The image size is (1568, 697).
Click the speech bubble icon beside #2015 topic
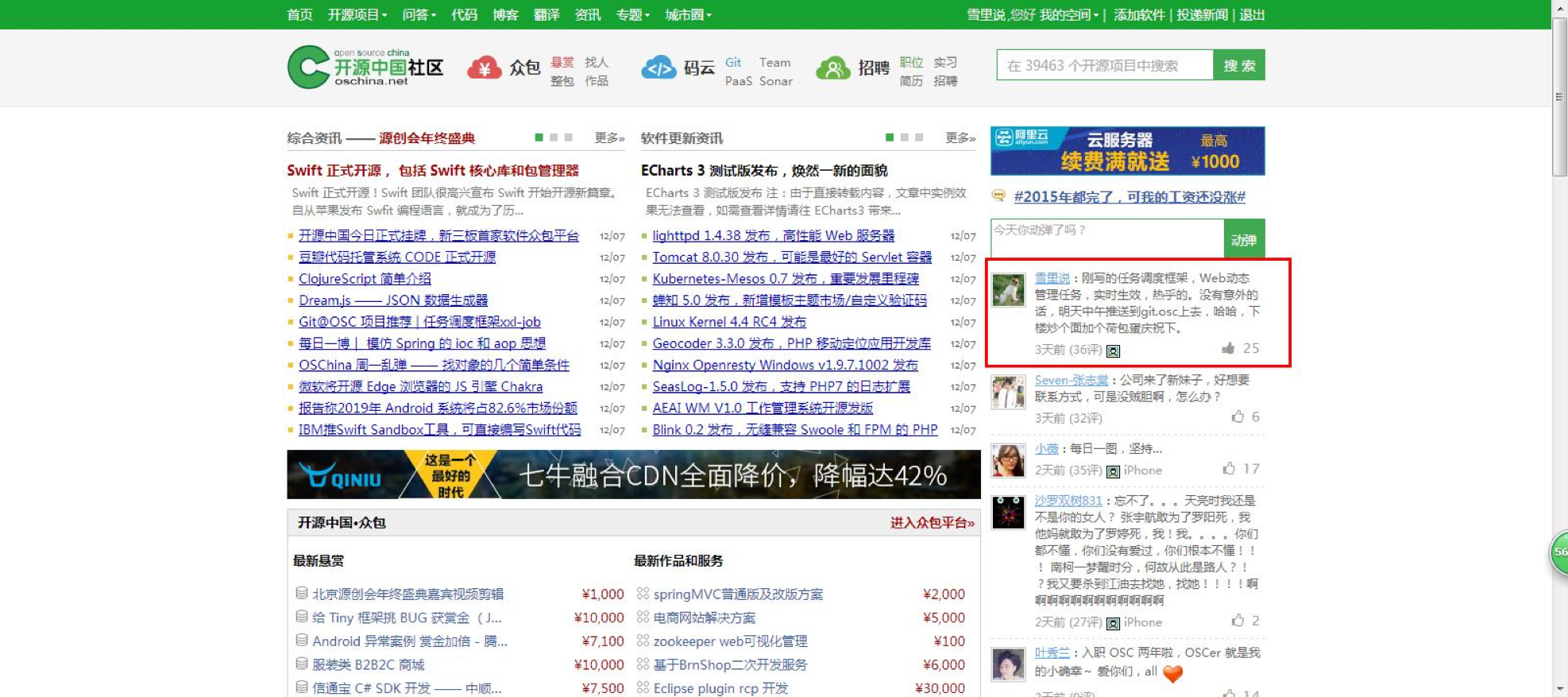point(998,196)
